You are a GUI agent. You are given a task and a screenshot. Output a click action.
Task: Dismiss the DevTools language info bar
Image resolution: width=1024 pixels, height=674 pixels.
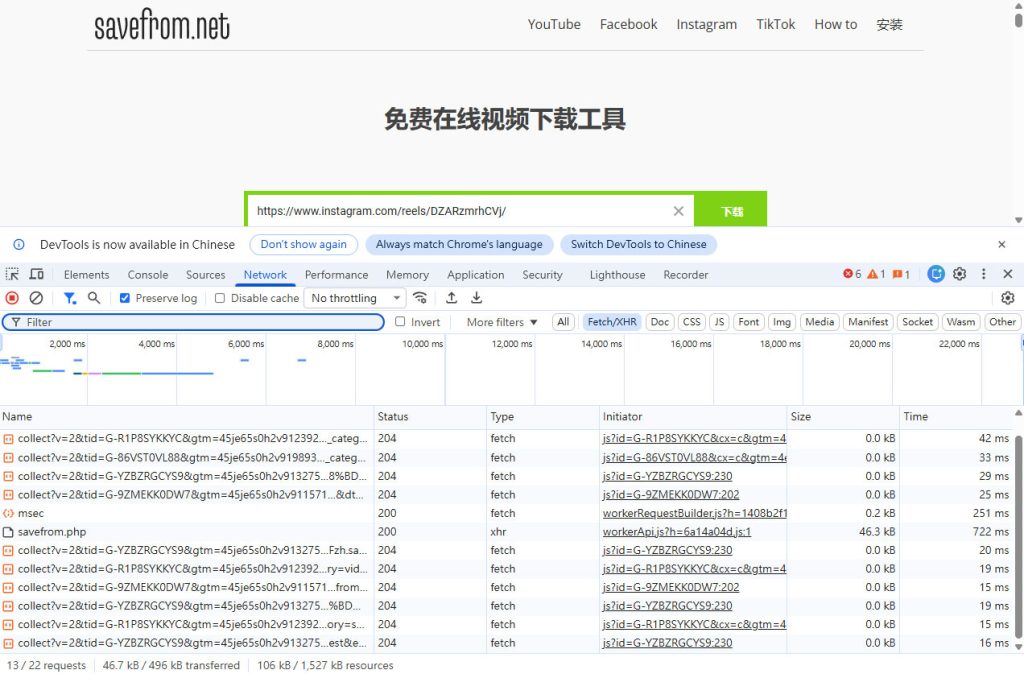click(x=1002, y=244)
